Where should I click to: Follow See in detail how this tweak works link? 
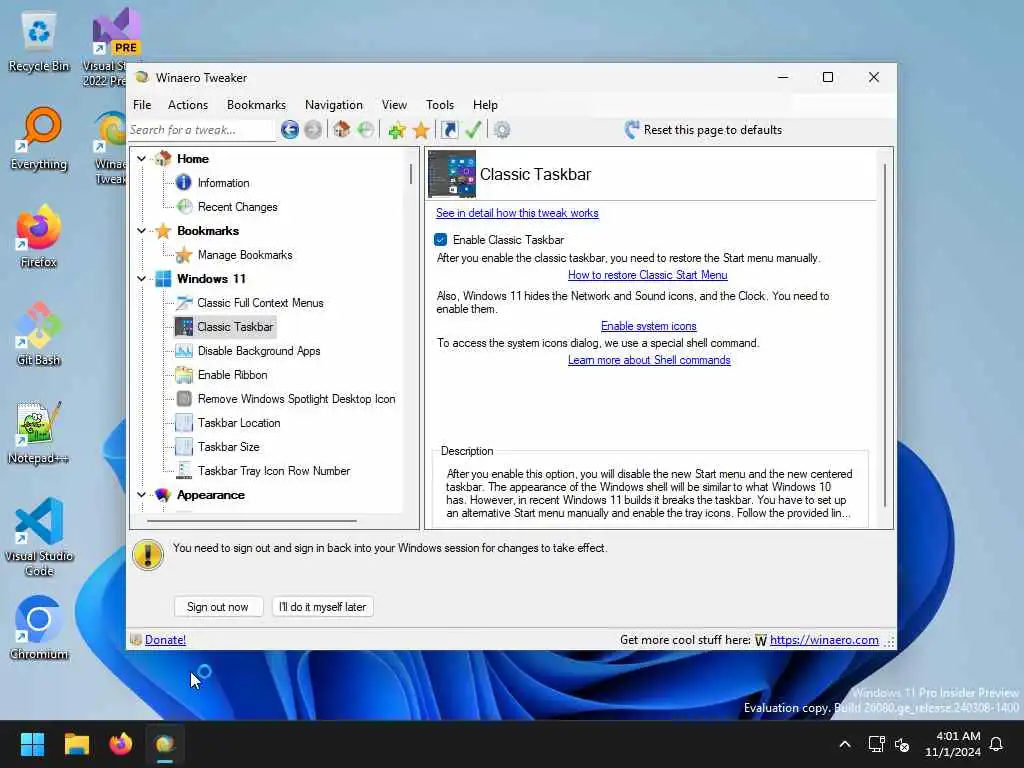tap(517, 213)
